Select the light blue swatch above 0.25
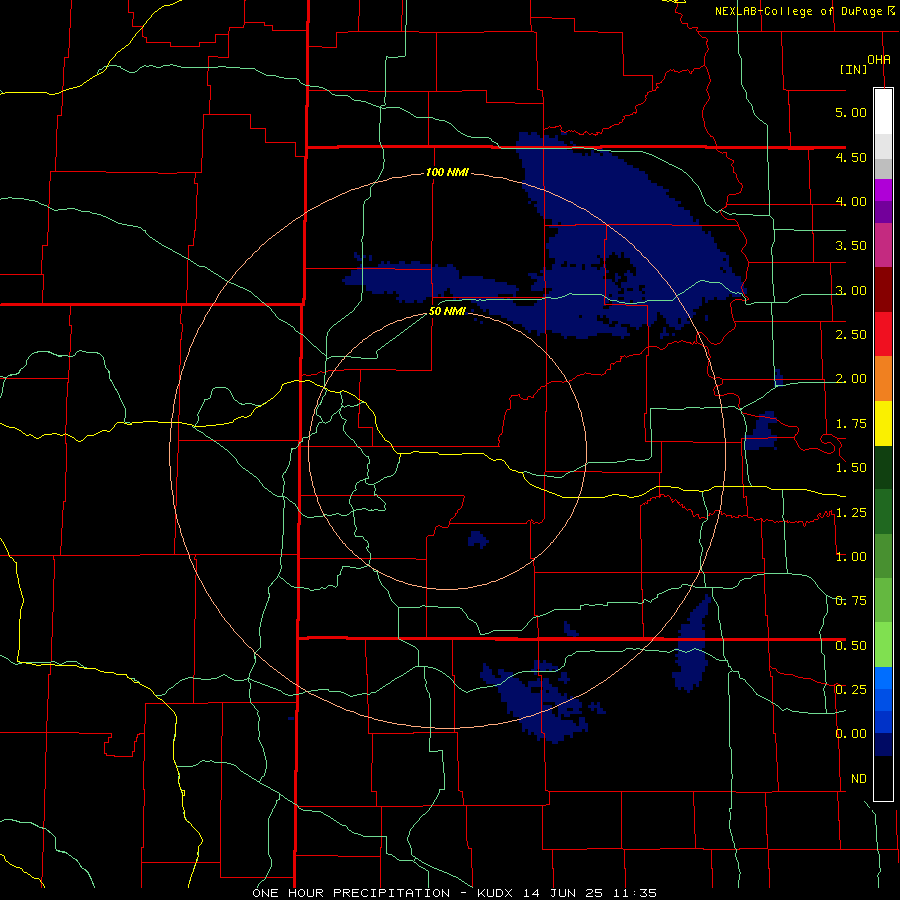The width and height of the screenshot is (900, 900). point(883,678)
